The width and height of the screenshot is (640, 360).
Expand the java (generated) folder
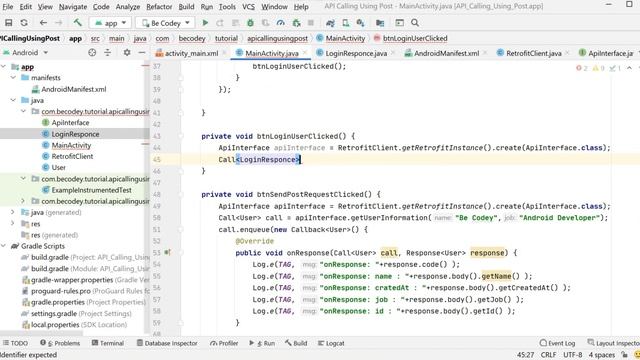click(x=13, y=212)
